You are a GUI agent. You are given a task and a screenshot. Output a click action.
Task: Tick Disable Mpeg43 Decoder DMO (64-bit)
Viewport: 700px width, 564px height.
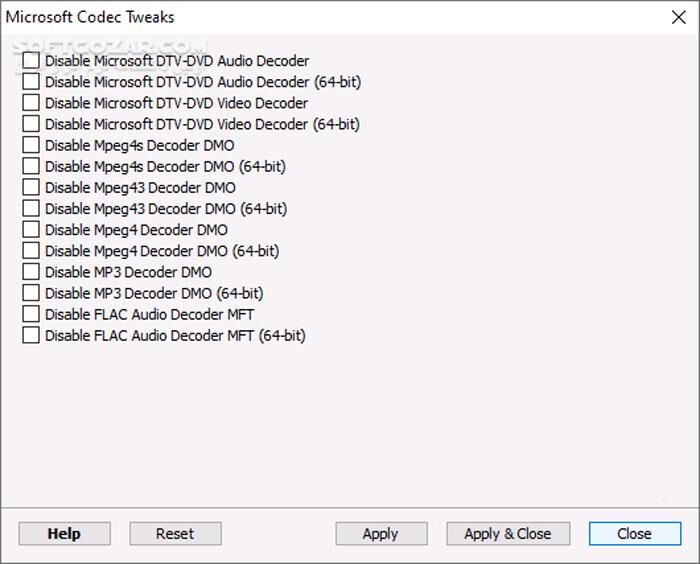click(31, 208)
